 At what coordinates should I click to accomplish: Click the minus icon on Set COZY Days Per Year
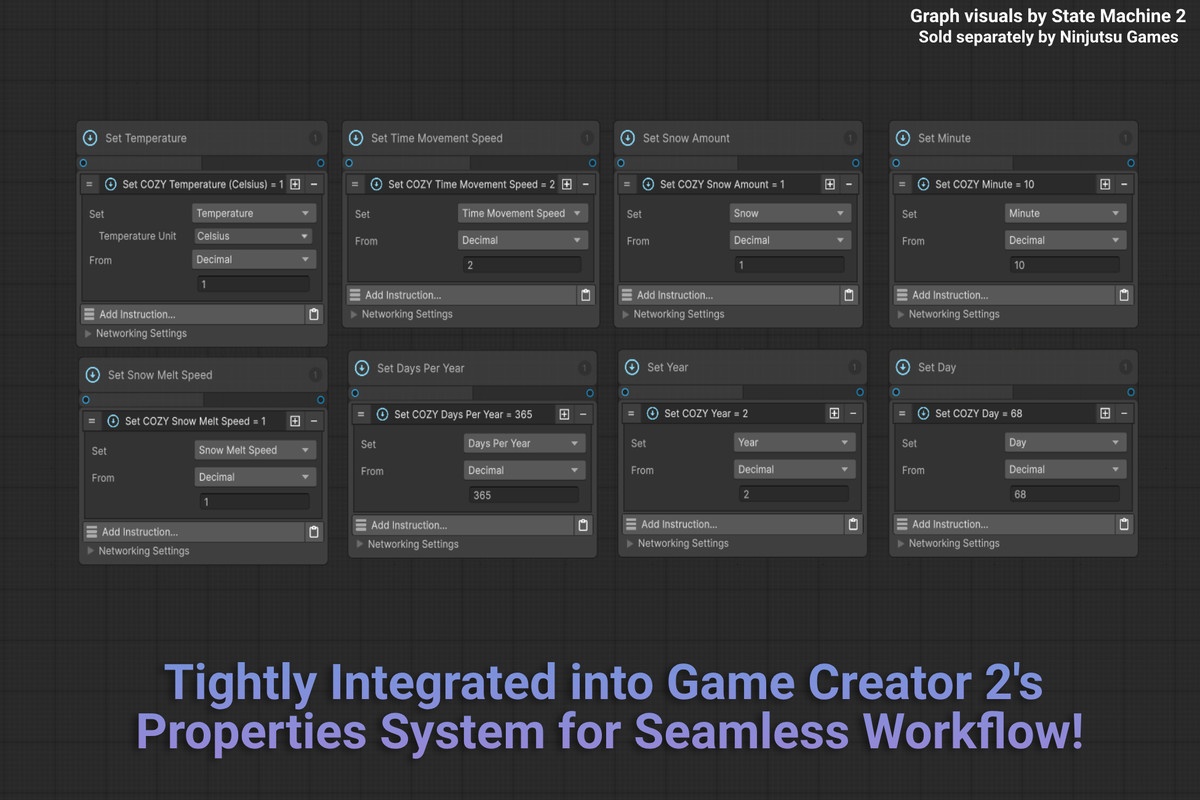(x=583, y=414)
